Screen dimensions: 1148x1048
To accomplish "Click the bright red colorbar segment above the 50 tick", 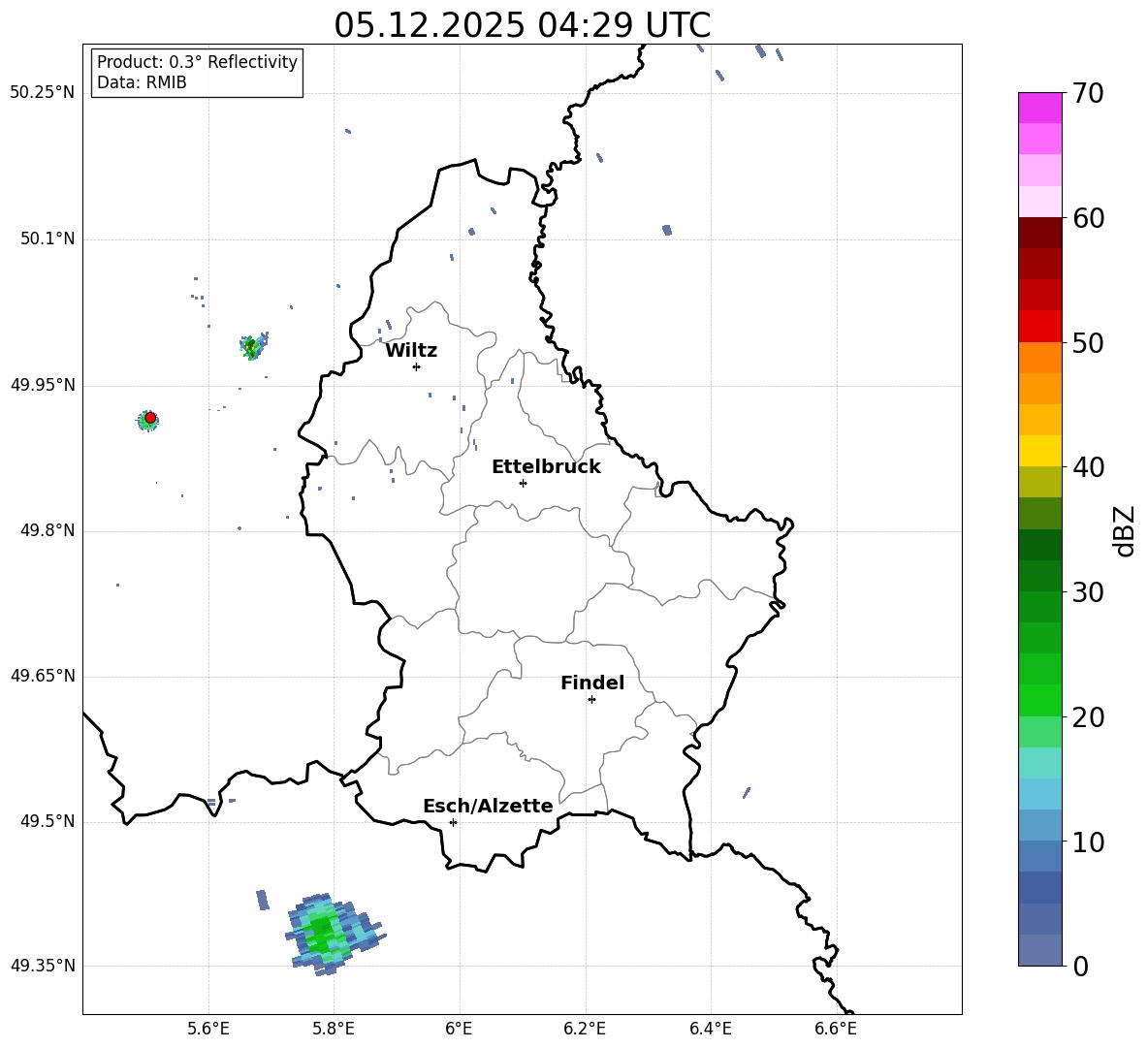I will [1039, 327].
